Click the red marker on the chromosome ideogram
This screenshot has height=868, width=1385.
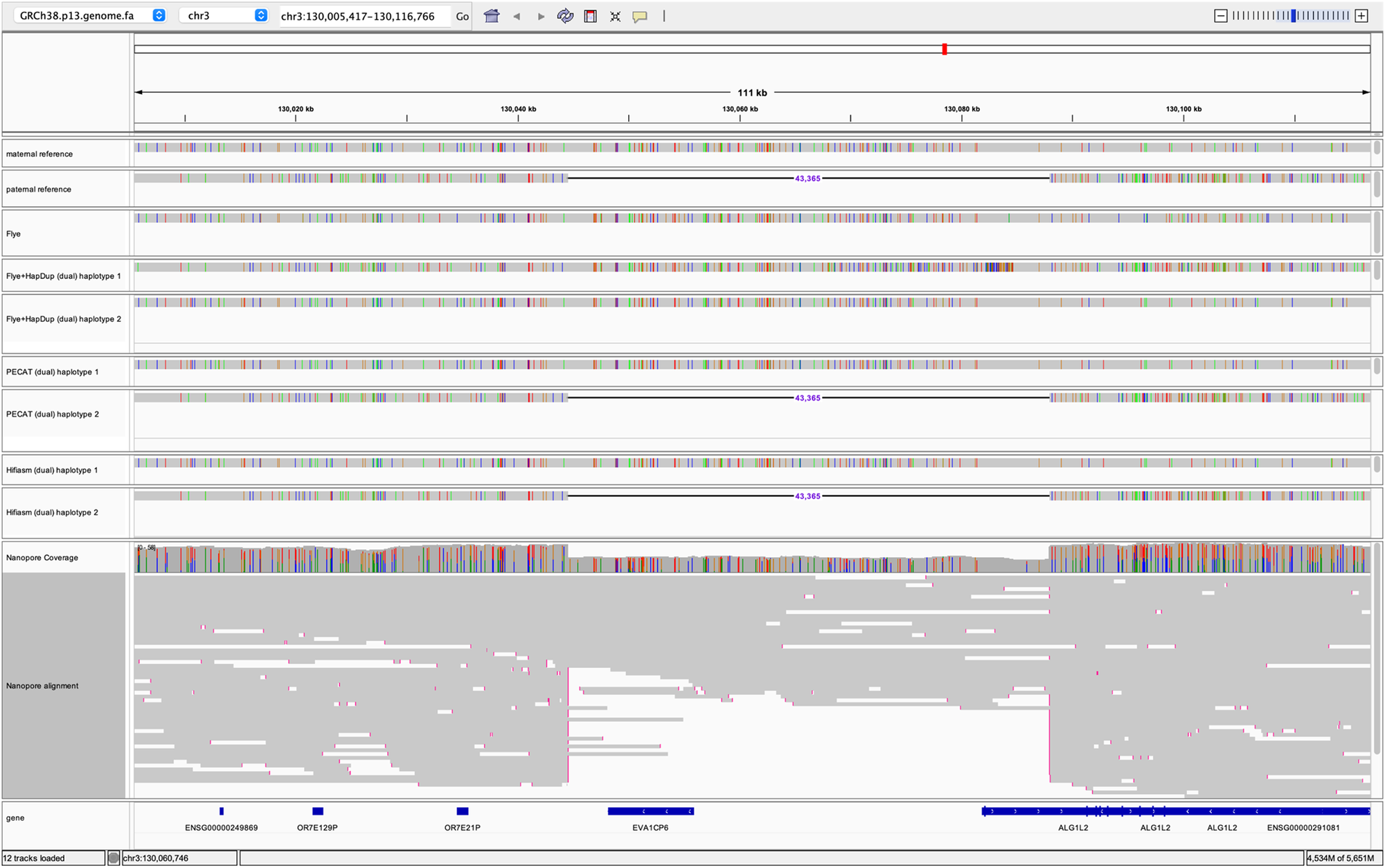point(943,49)
